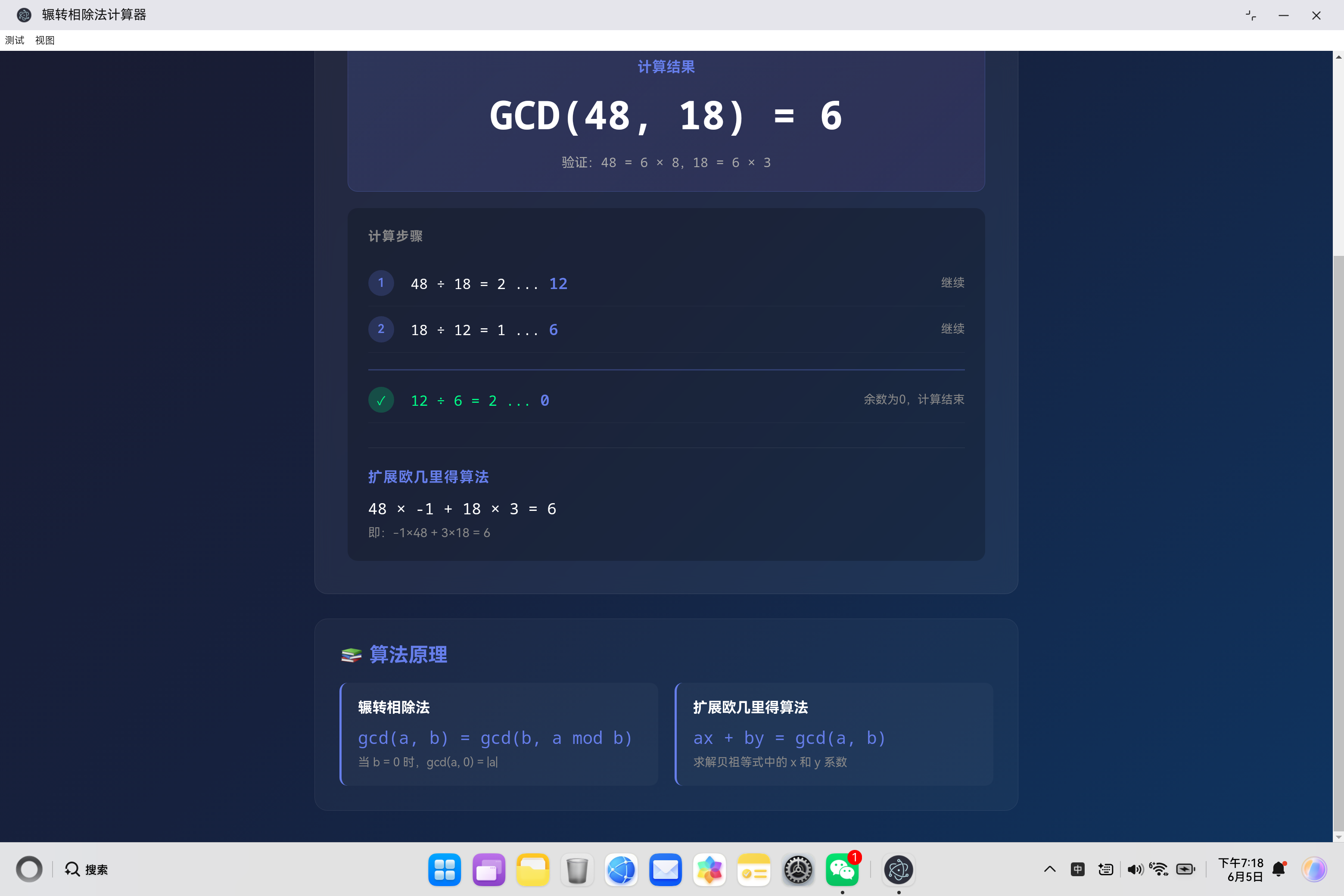Click the 扩展欧几里得算法 heading in the steps panel

pyautogui.click(x=428, y=476)
